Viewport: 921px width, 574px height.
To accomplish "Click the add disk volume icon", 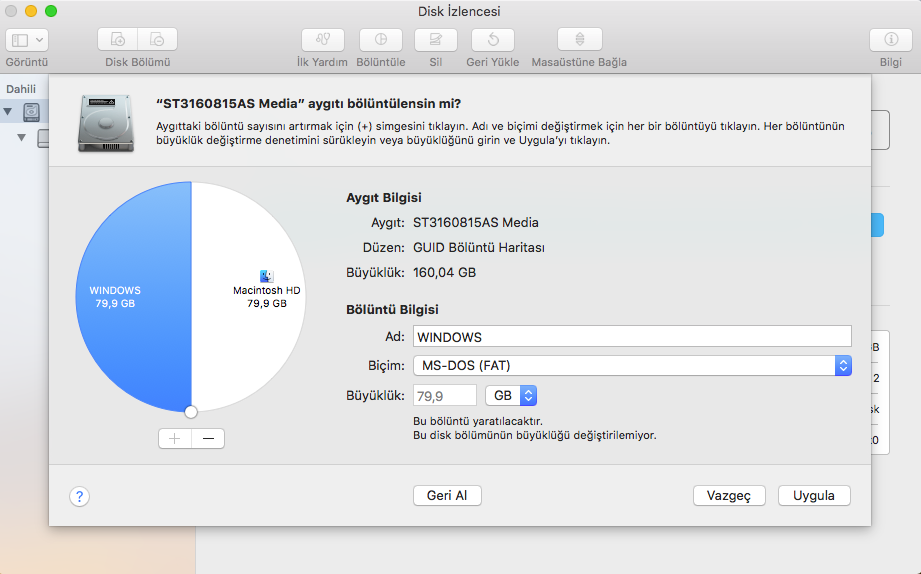I will point(118,40).
